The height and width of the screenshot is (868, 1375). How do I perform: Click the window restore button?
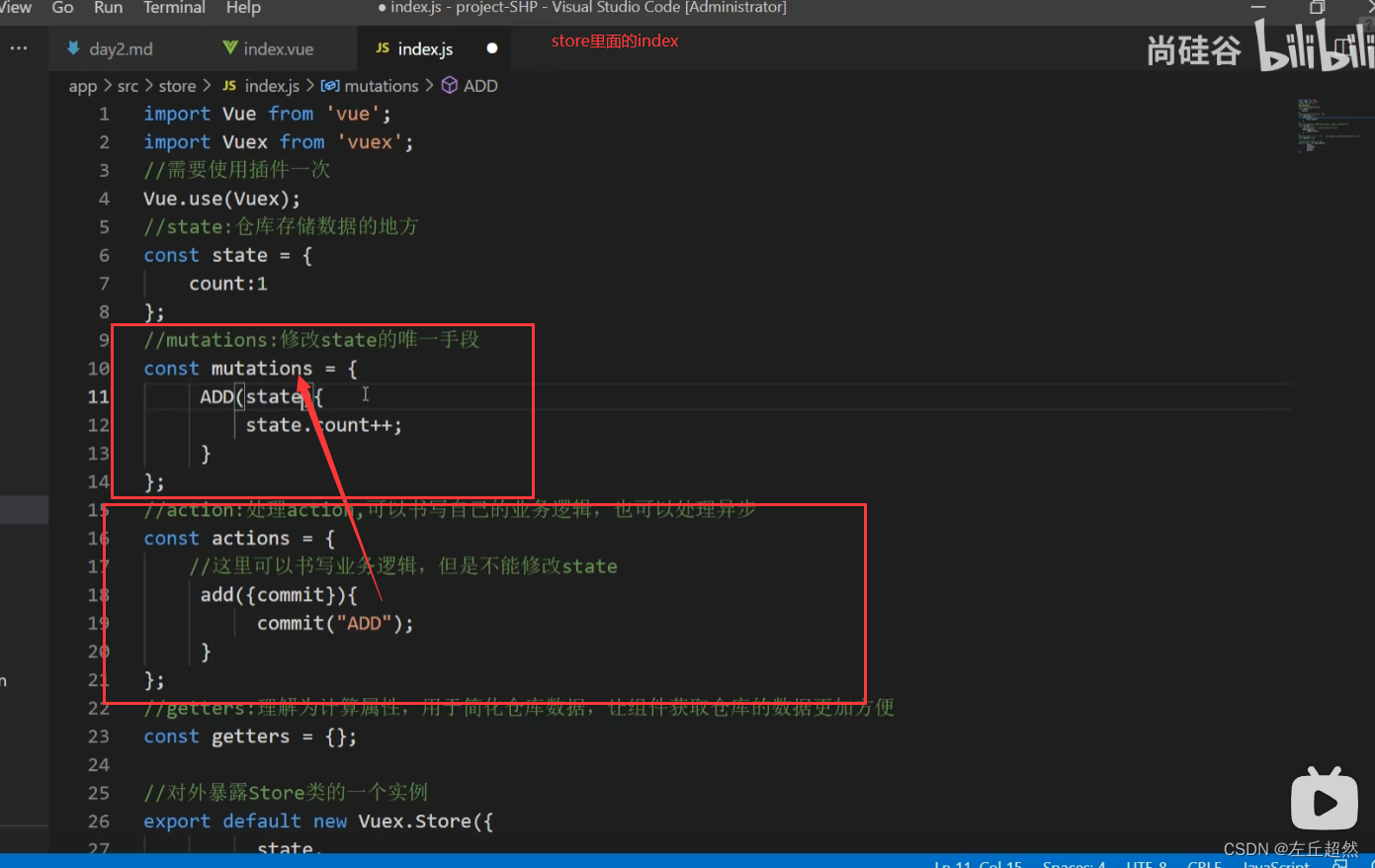tap(1317, 8)
